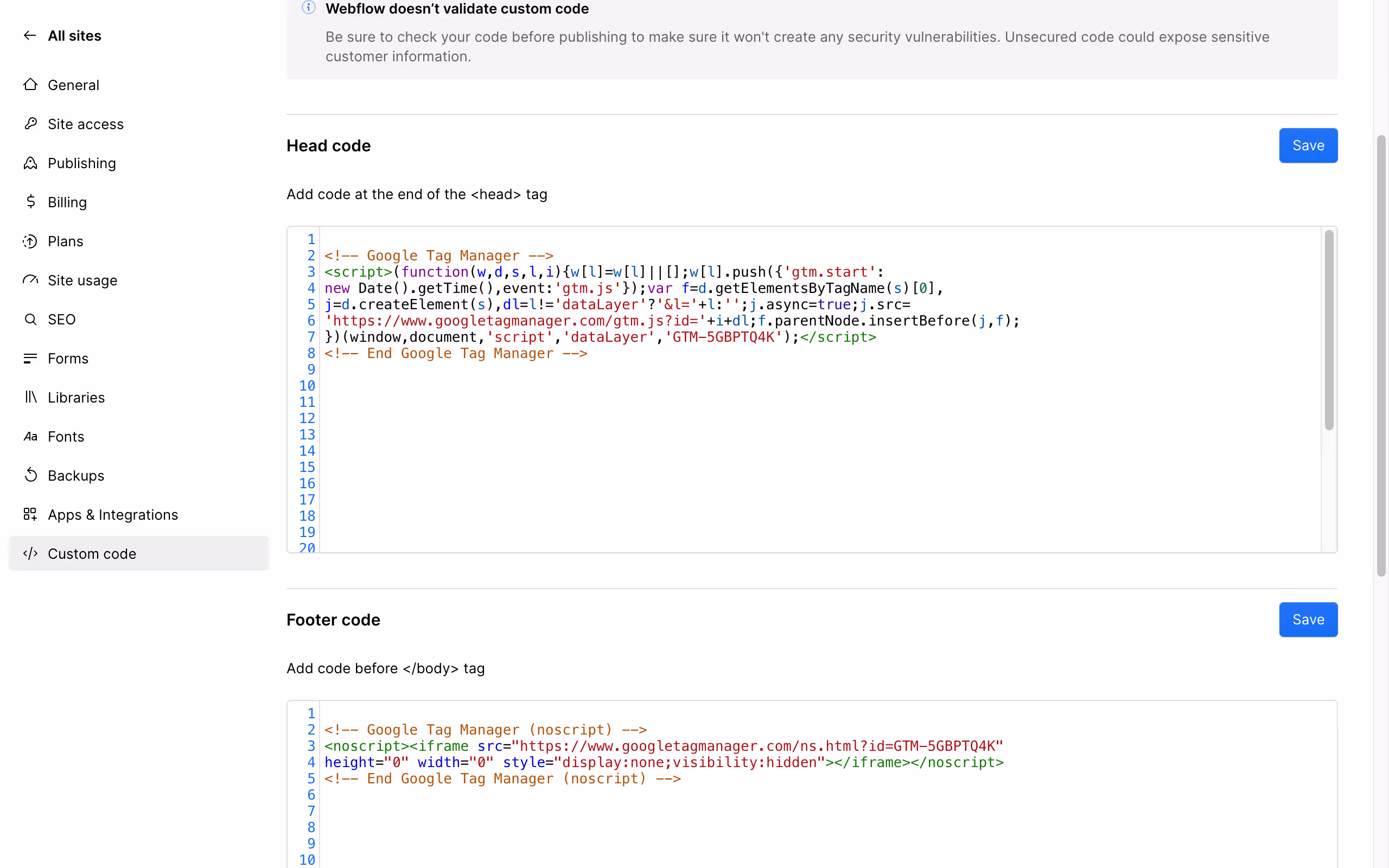Screen dimensions: 1389x868
Task: Click the 'new Date().getTime()' code line
Action: pyautogui.click(x=634, y=288)
